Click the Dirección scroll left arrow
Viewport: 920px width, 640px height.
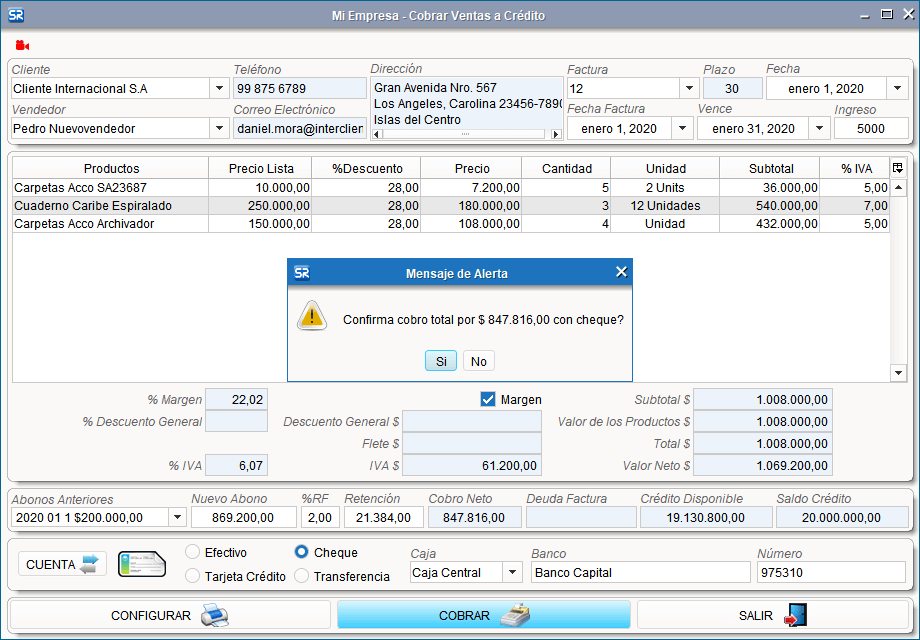coord(377,134)
